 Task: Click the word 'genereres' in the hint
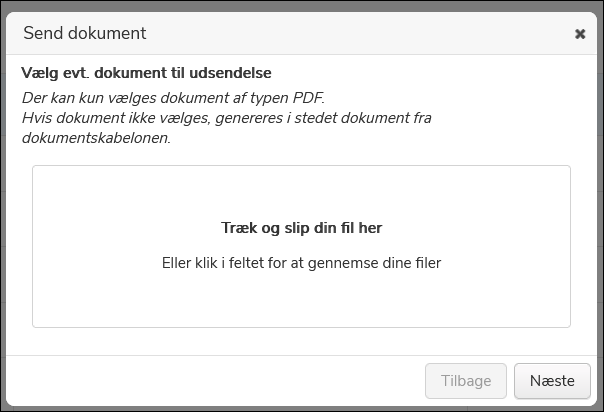tap(282, 118)
